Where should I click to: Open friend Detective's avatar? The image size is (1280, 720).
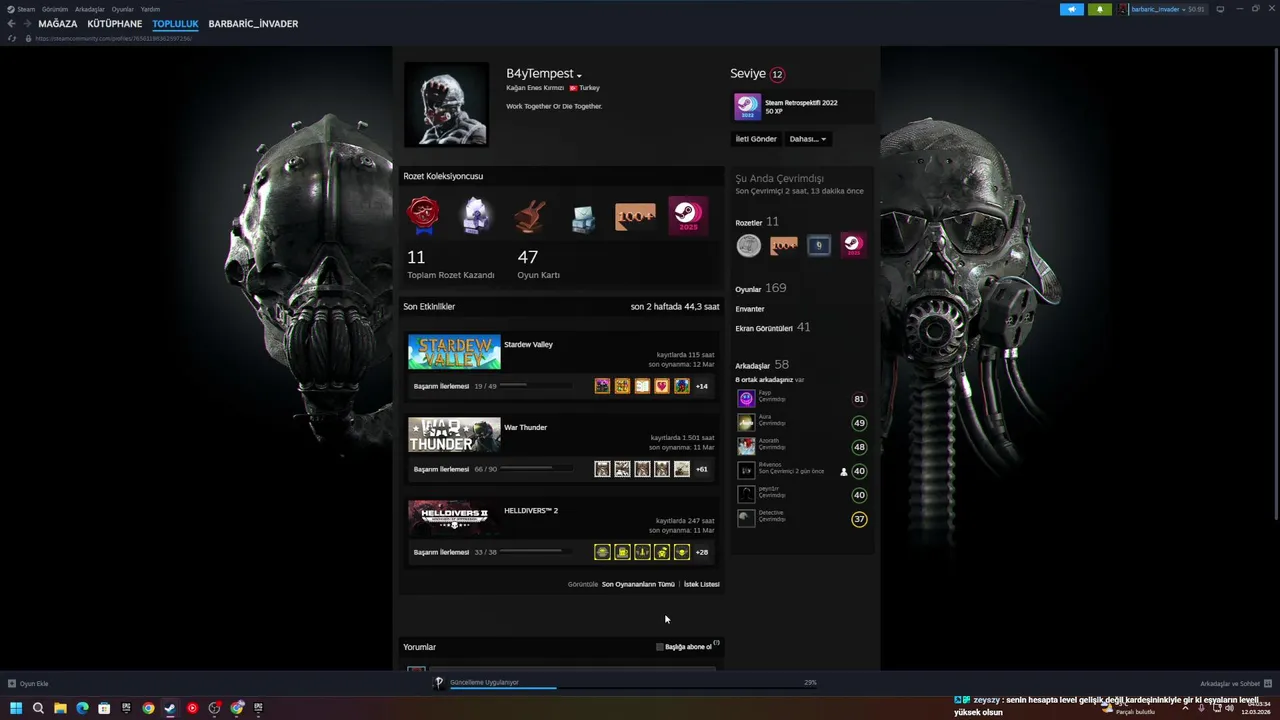746,518
